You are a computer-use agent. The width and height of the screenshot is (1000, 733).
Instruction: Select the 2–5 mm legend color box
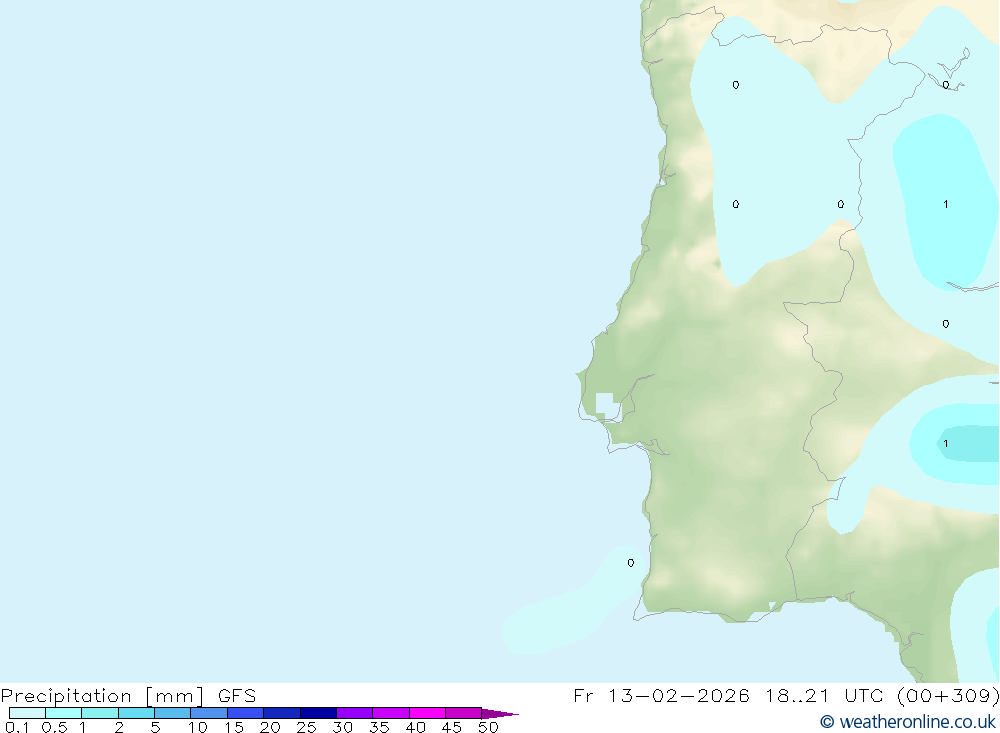click(x=136, y=713)
